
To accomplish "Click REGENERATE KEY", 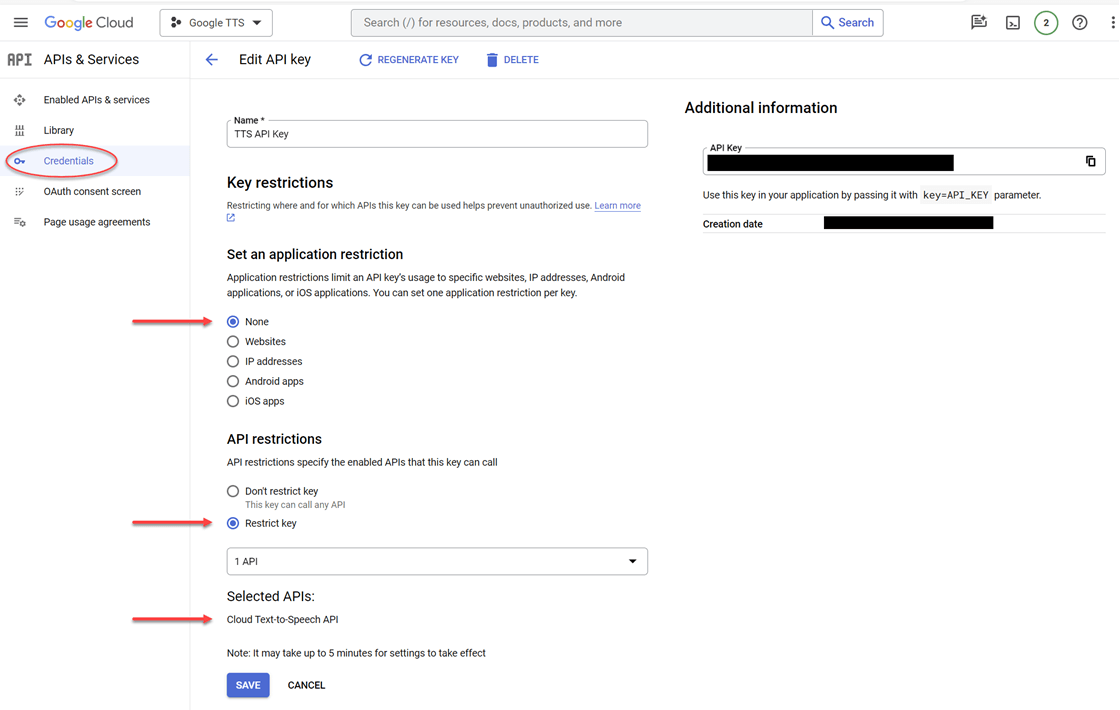I will (409, 60).
